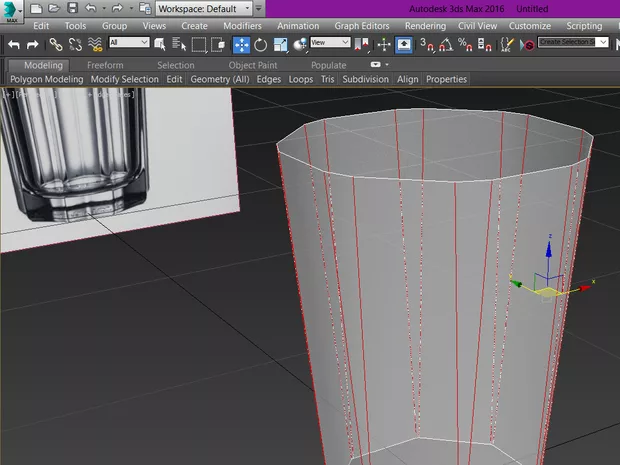620x465 pixels.
Task: Toggle the 3D Snaps button
Action: (x=426, y=43)
